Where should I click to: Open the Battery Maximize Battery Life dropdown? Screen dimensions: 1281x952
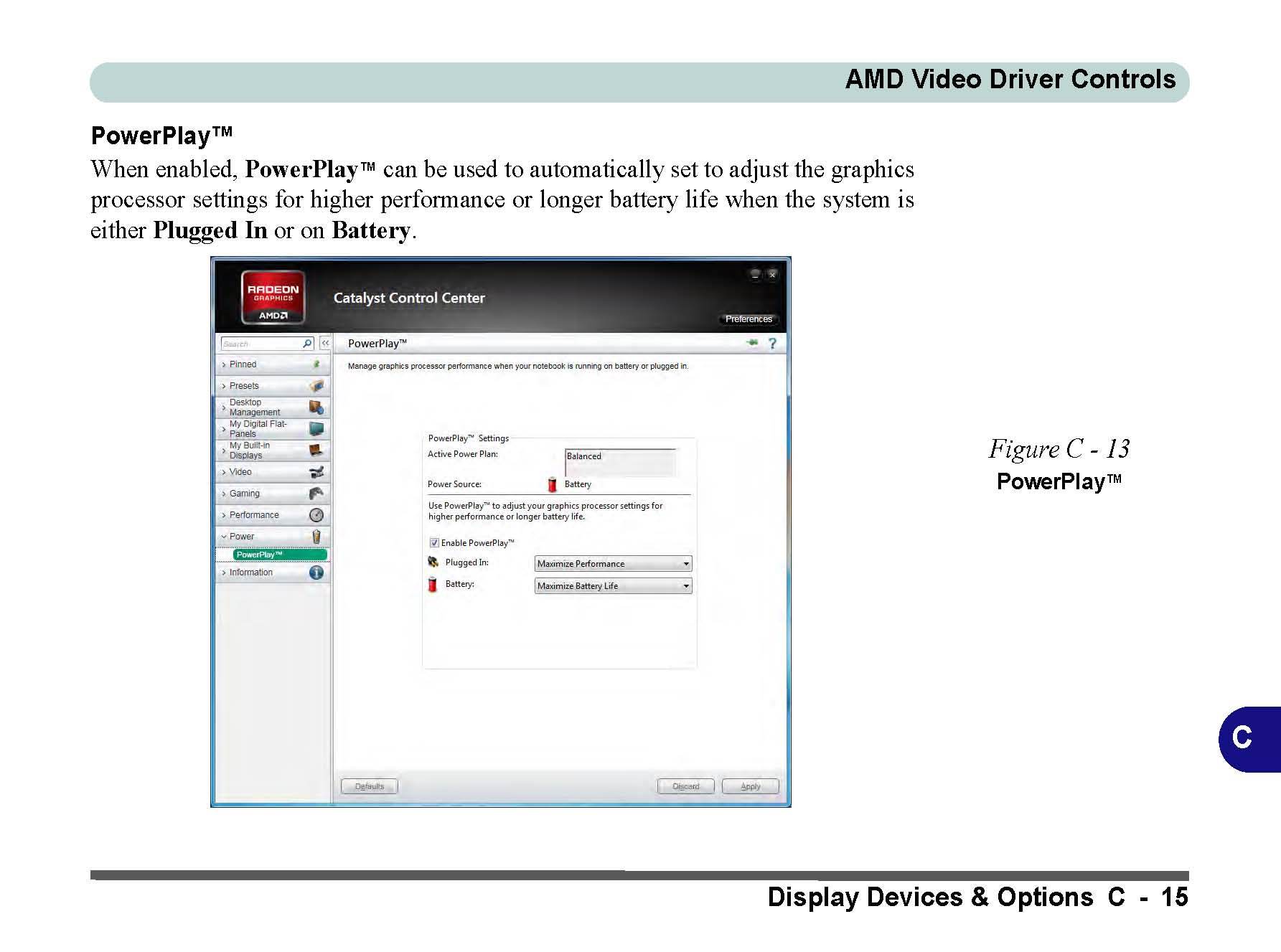[x=614, y=586]
